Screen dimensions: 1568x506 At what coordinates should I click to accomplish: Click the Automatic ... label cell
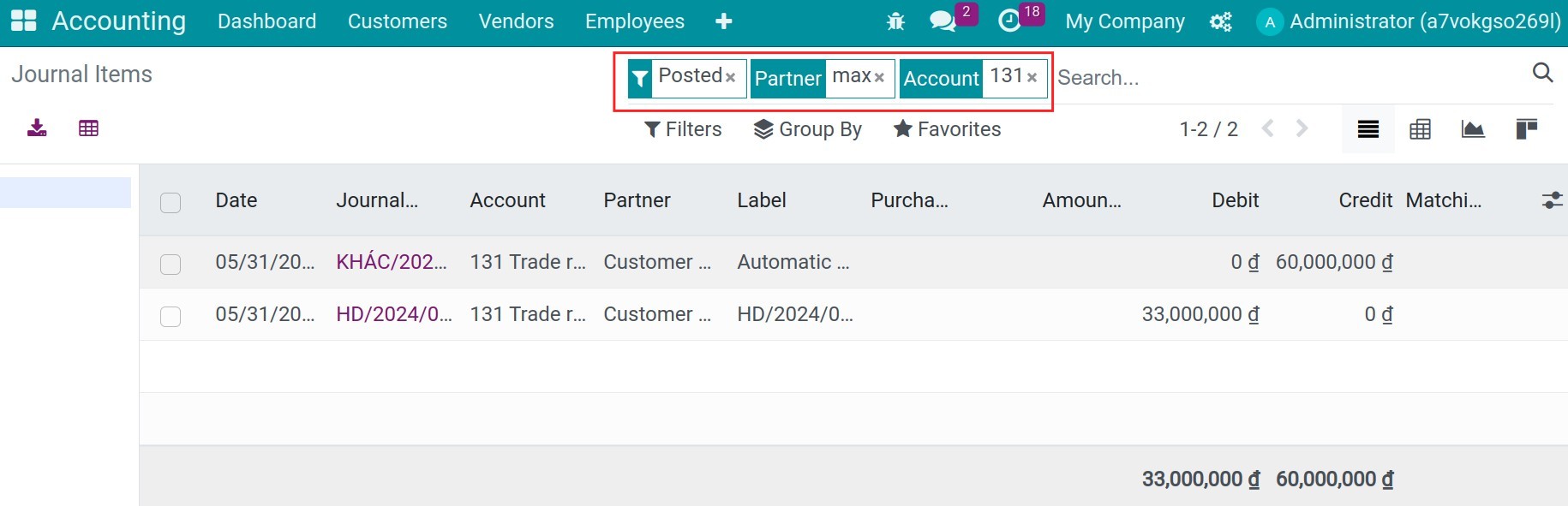pos(793,262)
